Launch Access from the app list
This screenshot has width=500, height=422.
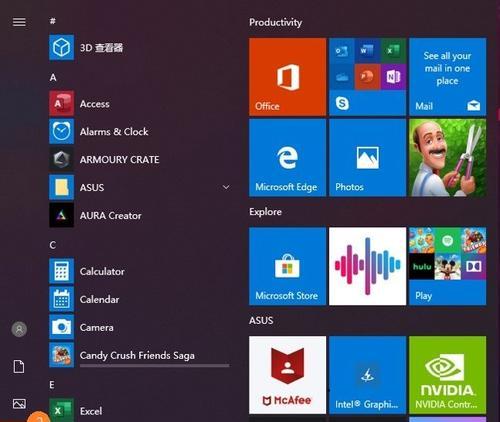[61, 104]
